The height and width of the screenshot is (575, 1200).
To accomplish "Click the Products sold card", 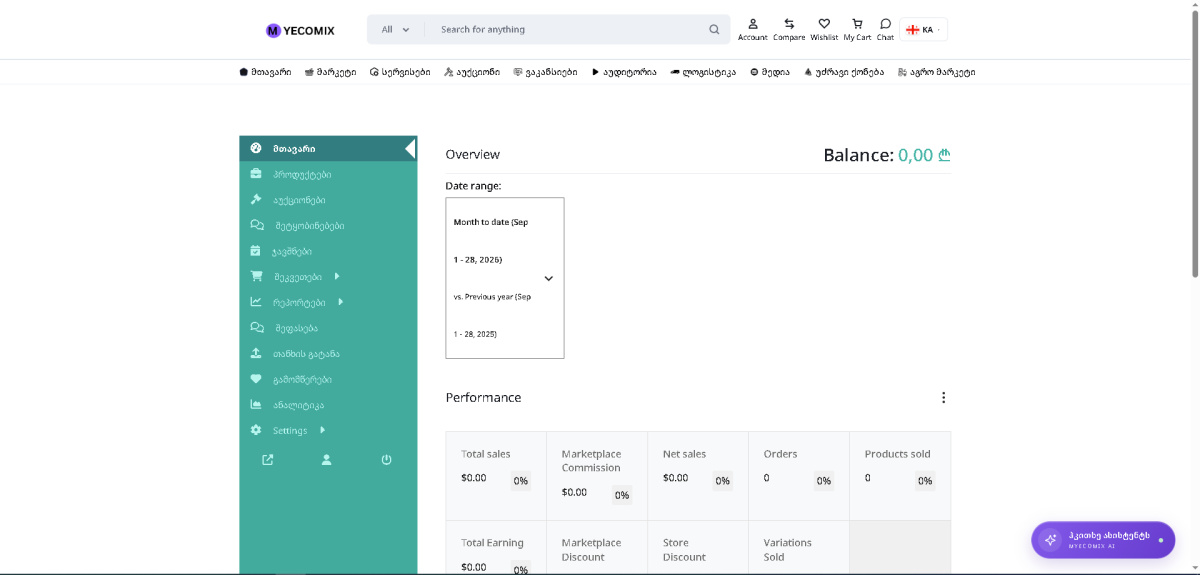I will [900, 476].
